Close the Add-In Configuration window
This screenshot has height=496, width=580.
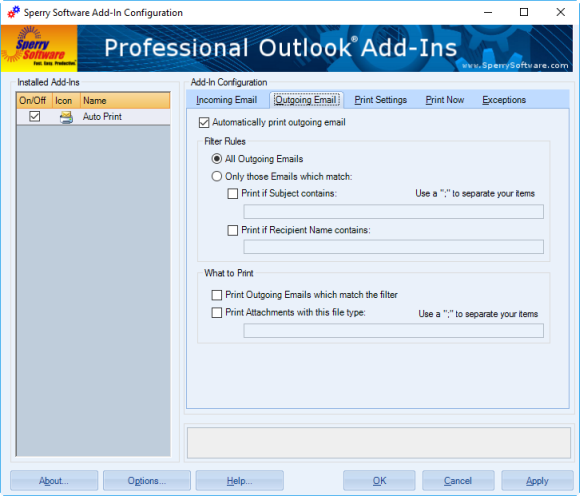click(x=560, y=12)
